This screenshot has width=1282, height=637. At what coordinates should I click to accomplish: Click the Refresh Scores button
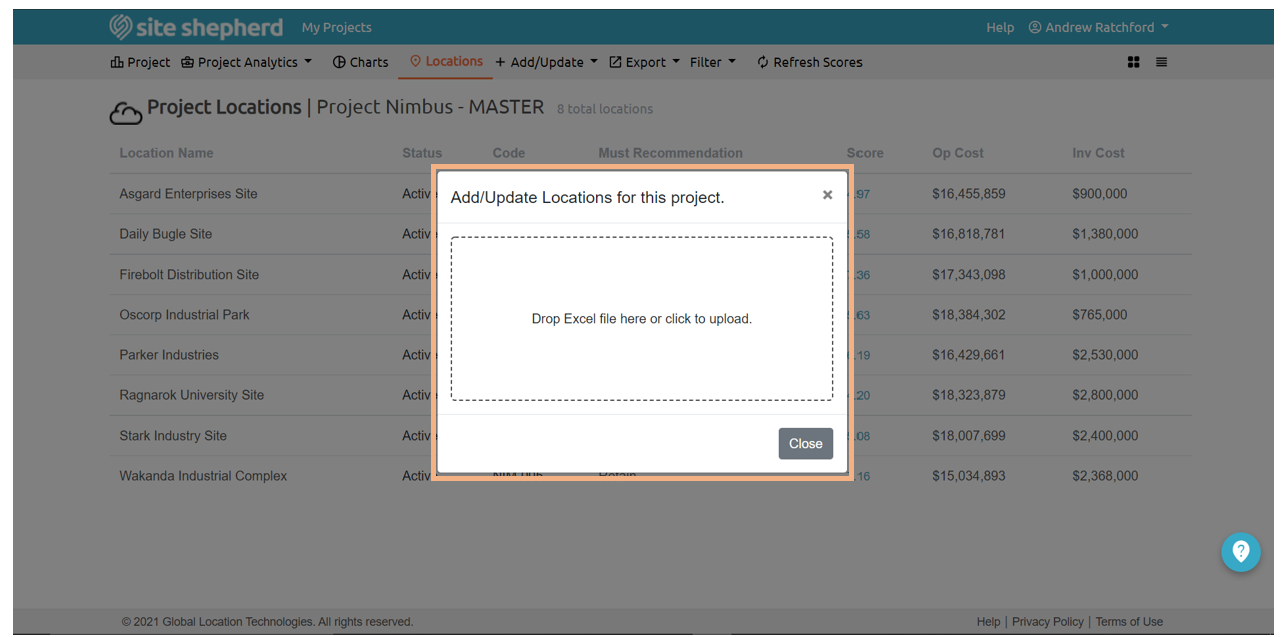click(809, 62)
